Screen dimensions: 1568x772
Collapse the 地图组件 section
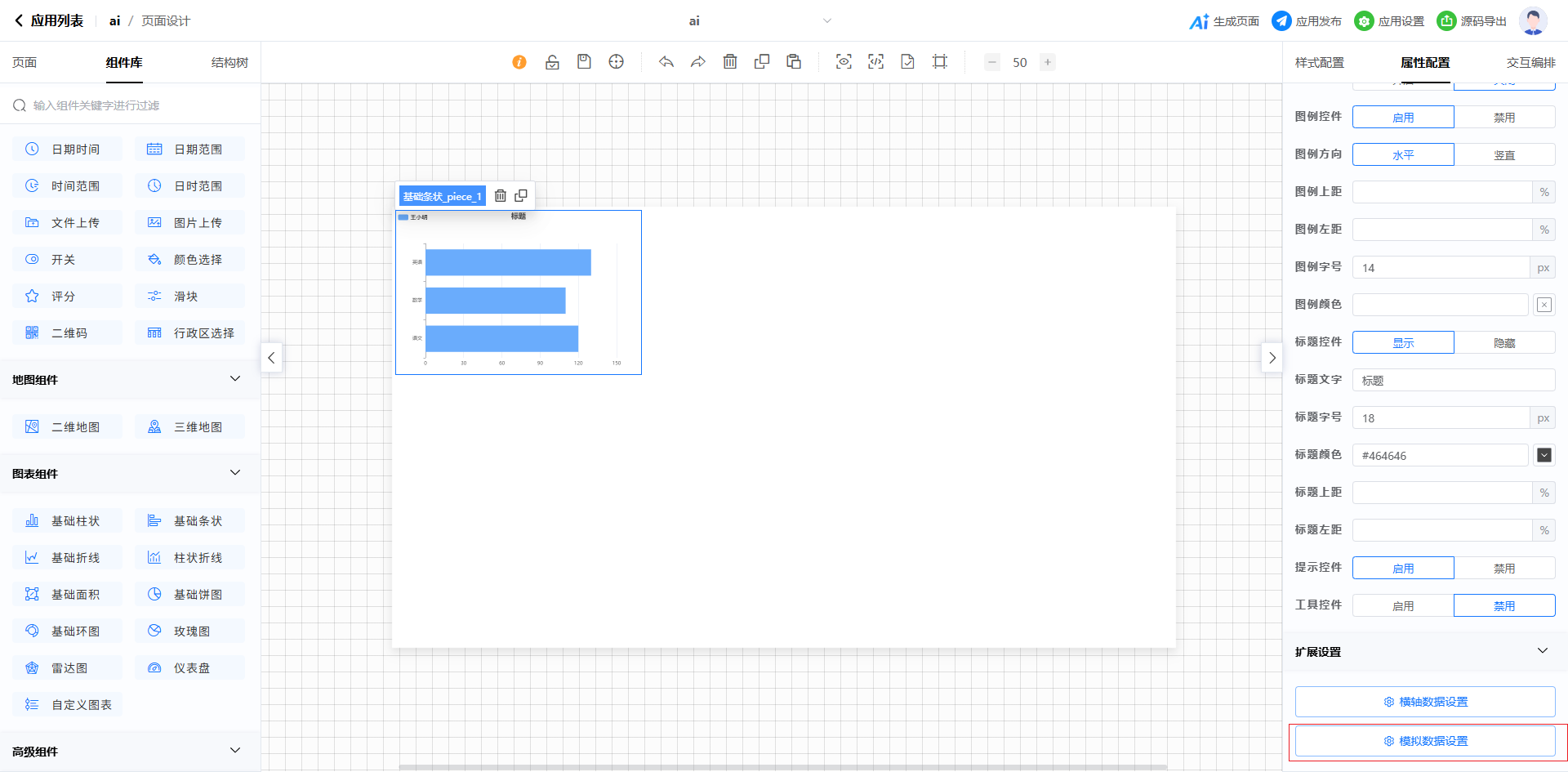click(x=235, y=379)
